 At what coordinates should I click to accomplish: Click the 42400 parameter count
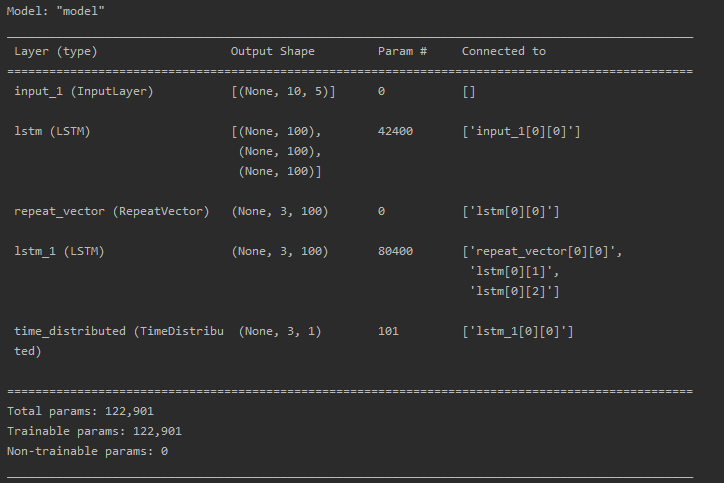[395, 131]
